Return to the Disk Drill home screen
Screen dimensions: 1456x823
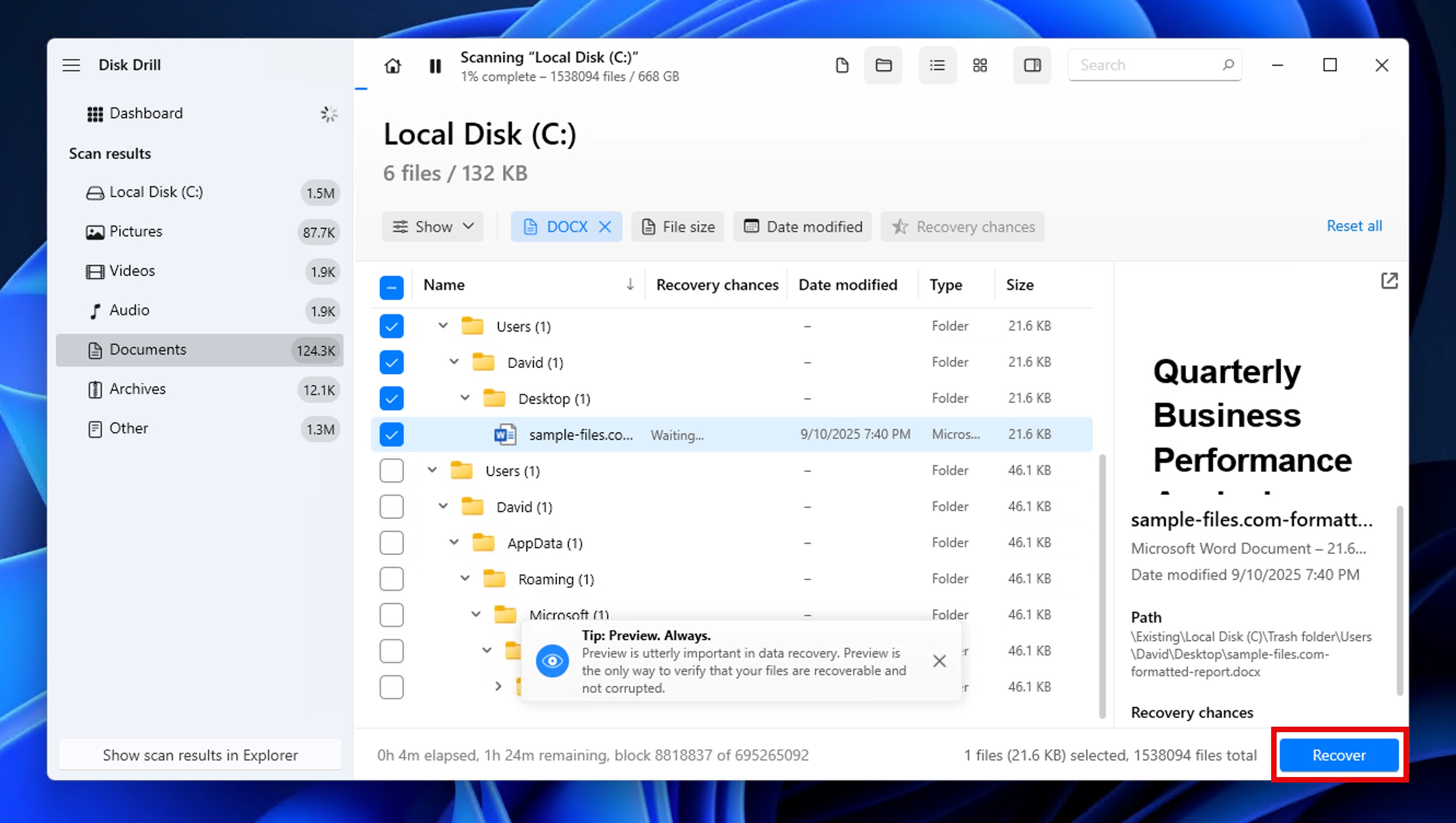(x=392, y=66)
